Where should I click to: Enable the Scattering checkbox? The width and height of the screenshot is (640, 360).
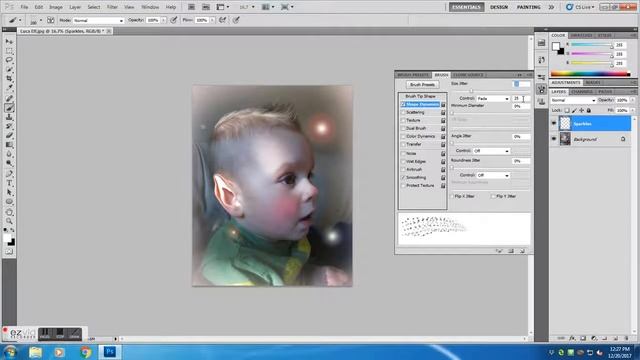(403, 112)
